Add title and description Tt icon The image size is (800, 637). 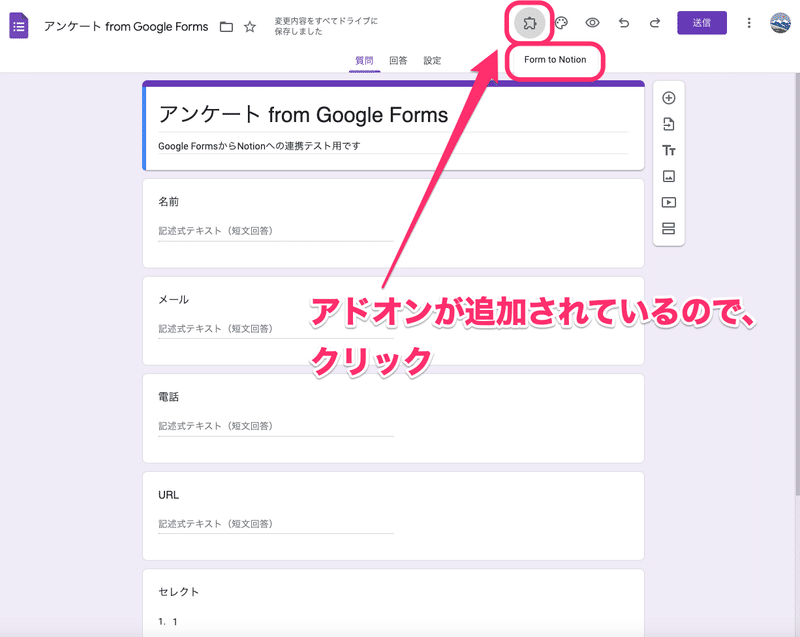click(x=668, y=150)
